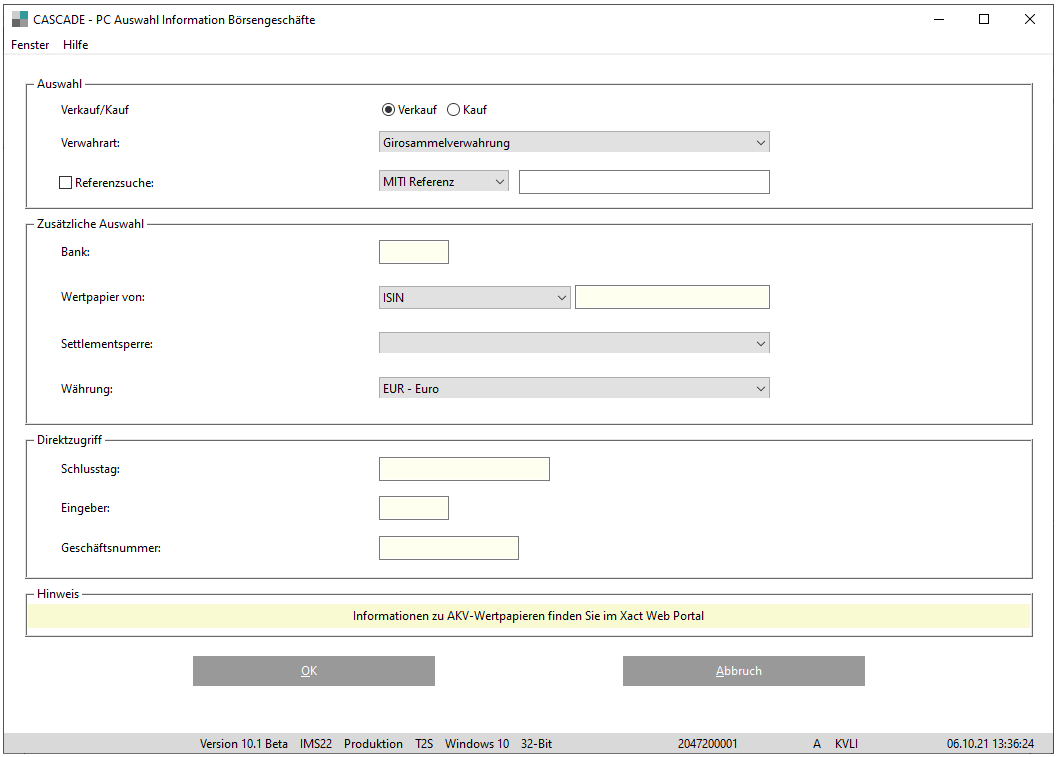Click the Abbruch button
Image resolution: width=1058 pixels, height=757 pixels.
tap(743, 671)
